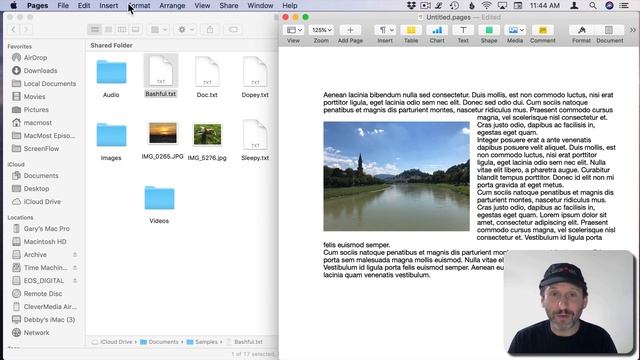Open the File menu
The width and height of the screenshot is (640, 360).
click(63, 5)
